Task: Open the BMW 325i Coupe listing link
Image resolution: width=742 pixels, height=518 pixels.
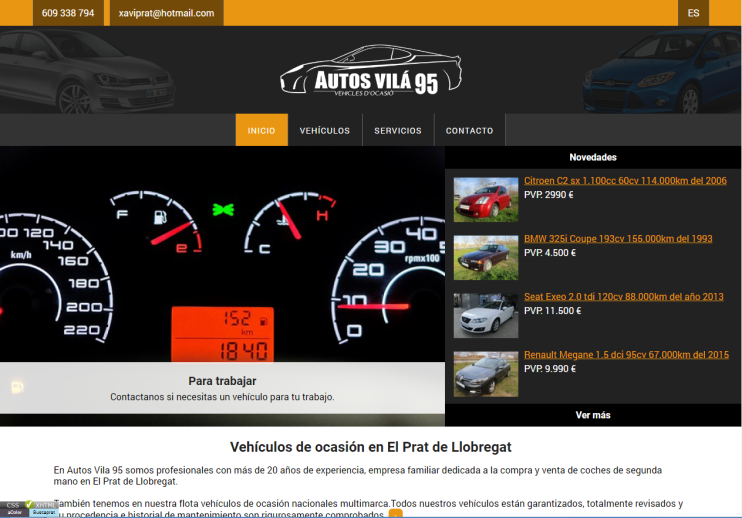Action: click(x=618, y=239)
